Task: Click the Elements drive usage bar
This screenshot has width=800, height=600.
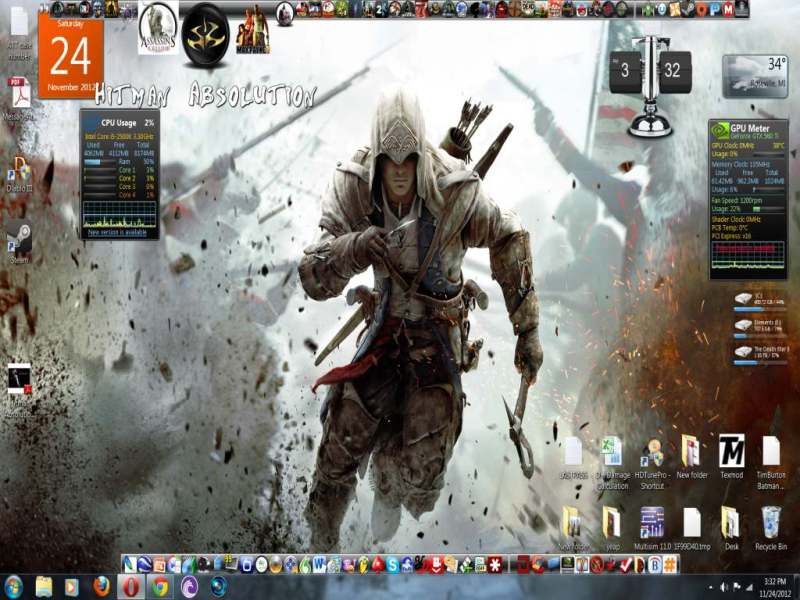Action: point(760,336)
